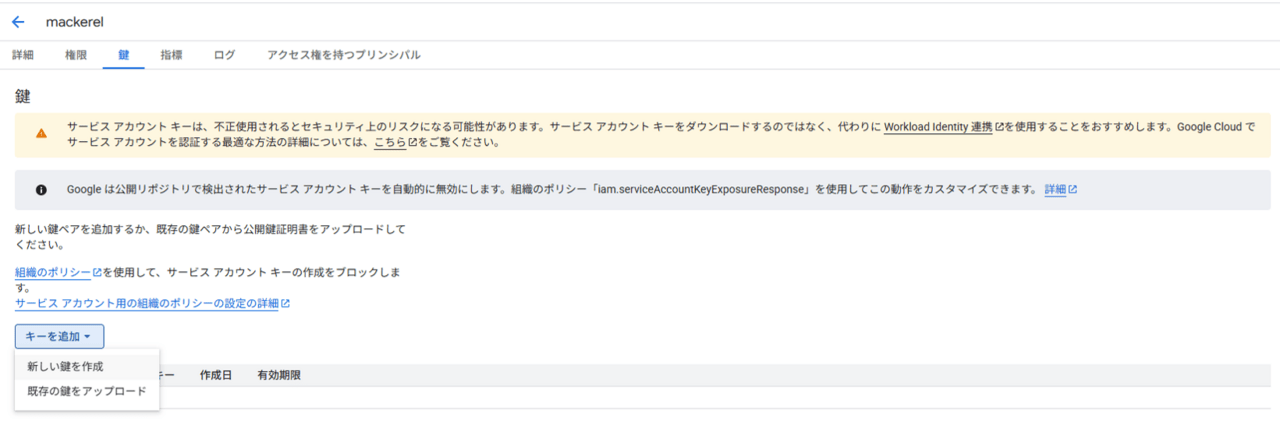Click external-link icon after こちら

412,143
